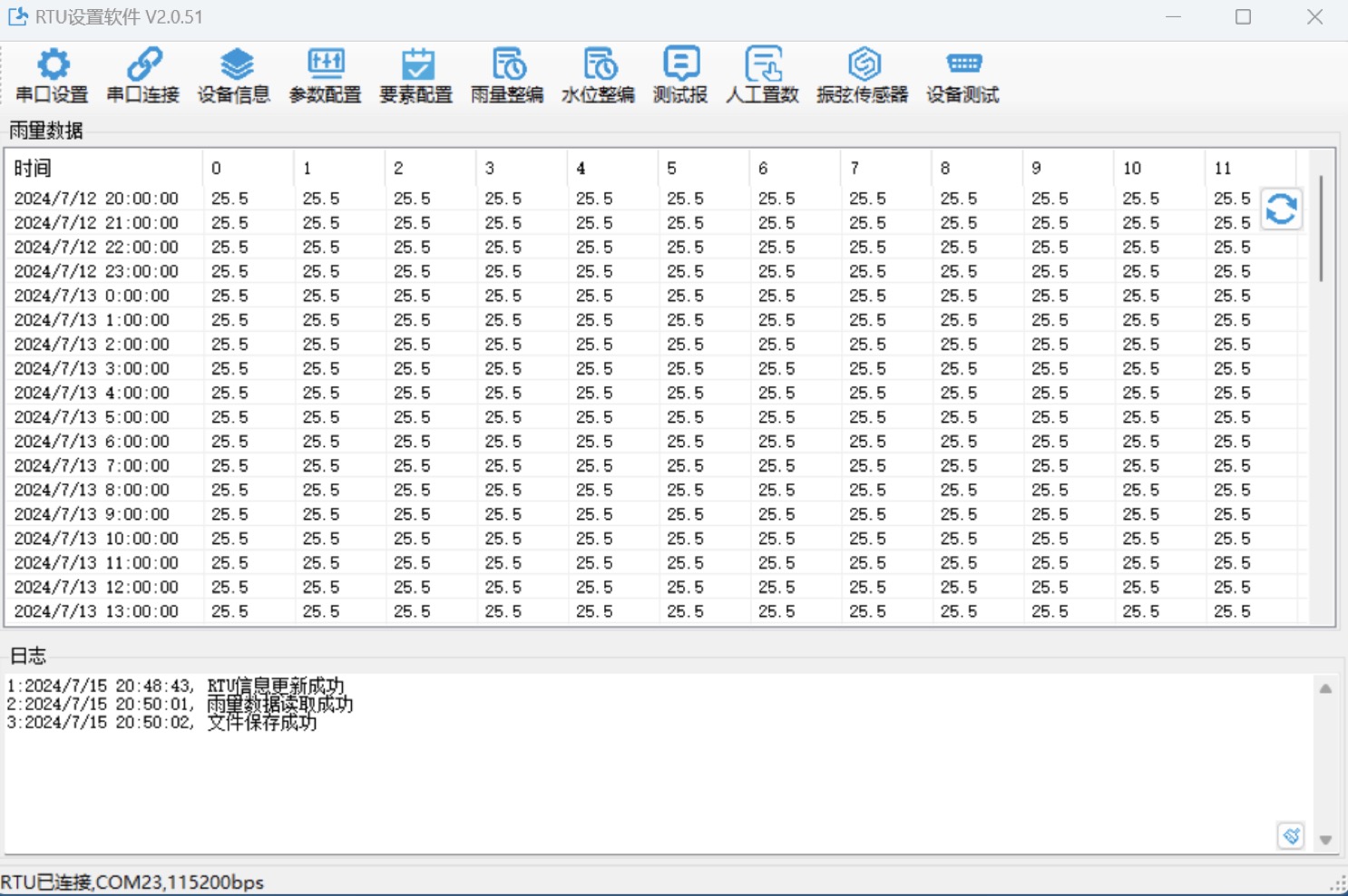Open the 串口设置 serial port settings
1348x896 pixels.
click(x=52, y=75)
